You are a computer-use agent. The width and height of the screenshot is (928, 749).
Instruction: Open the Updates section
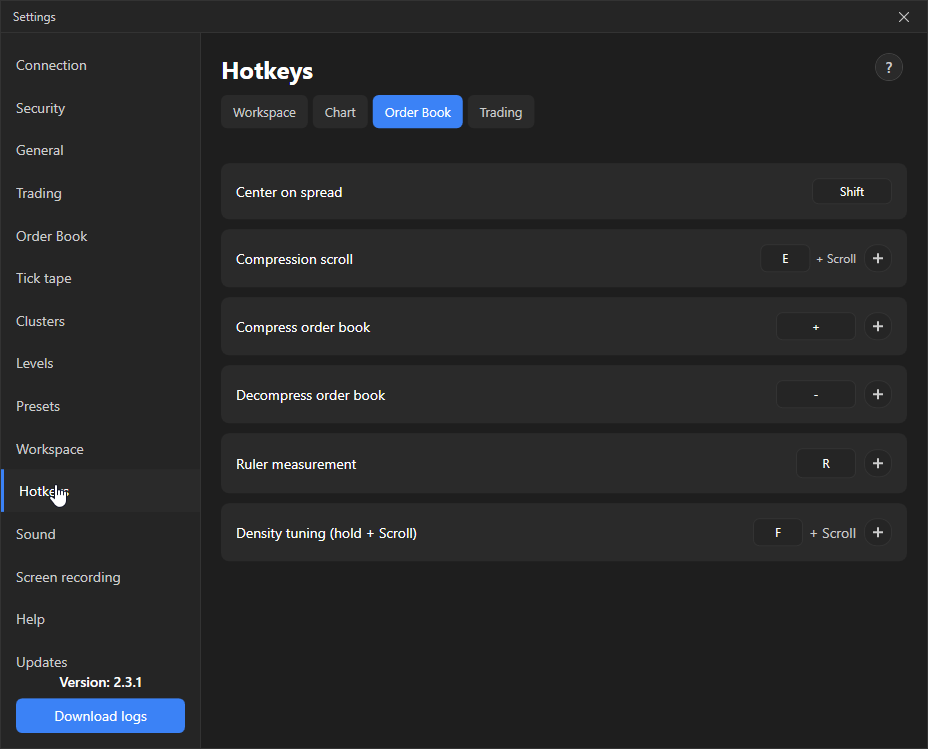point(41,662)
